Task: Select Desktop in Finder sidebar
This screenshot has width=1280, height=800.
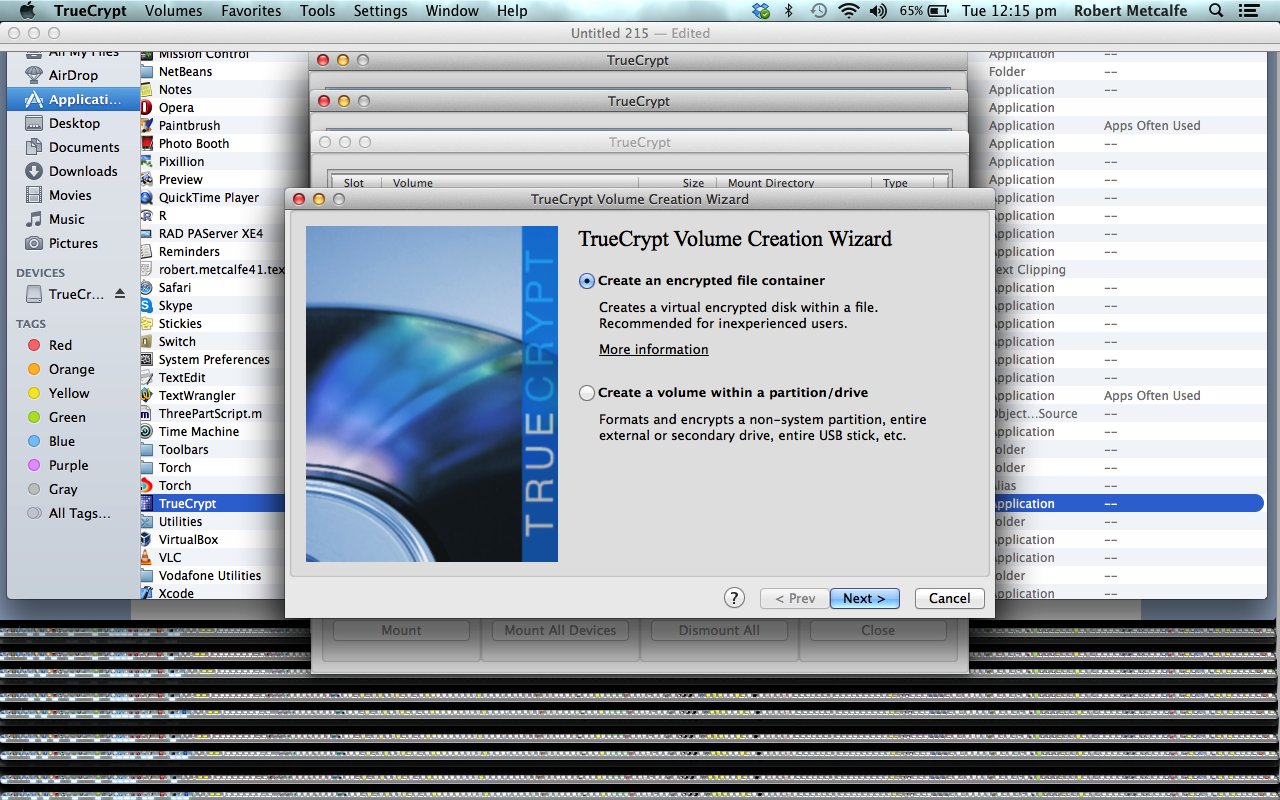Action: point(73,123)
